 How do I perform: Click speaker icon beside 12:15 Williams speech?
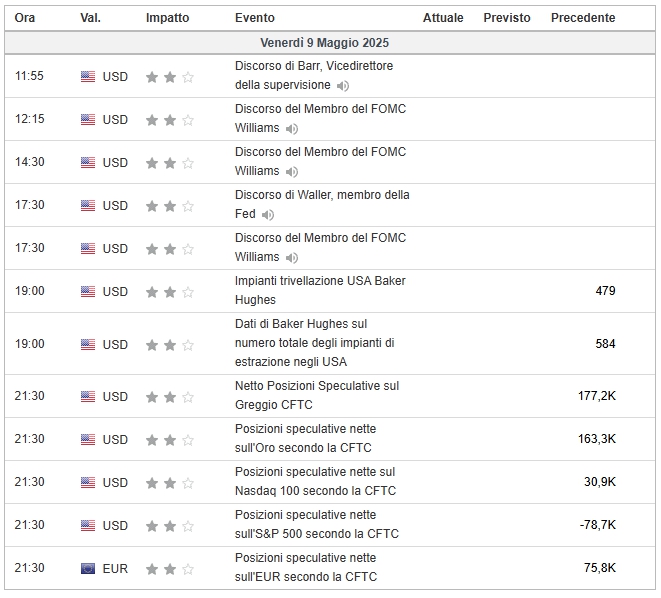click(292, 129)
